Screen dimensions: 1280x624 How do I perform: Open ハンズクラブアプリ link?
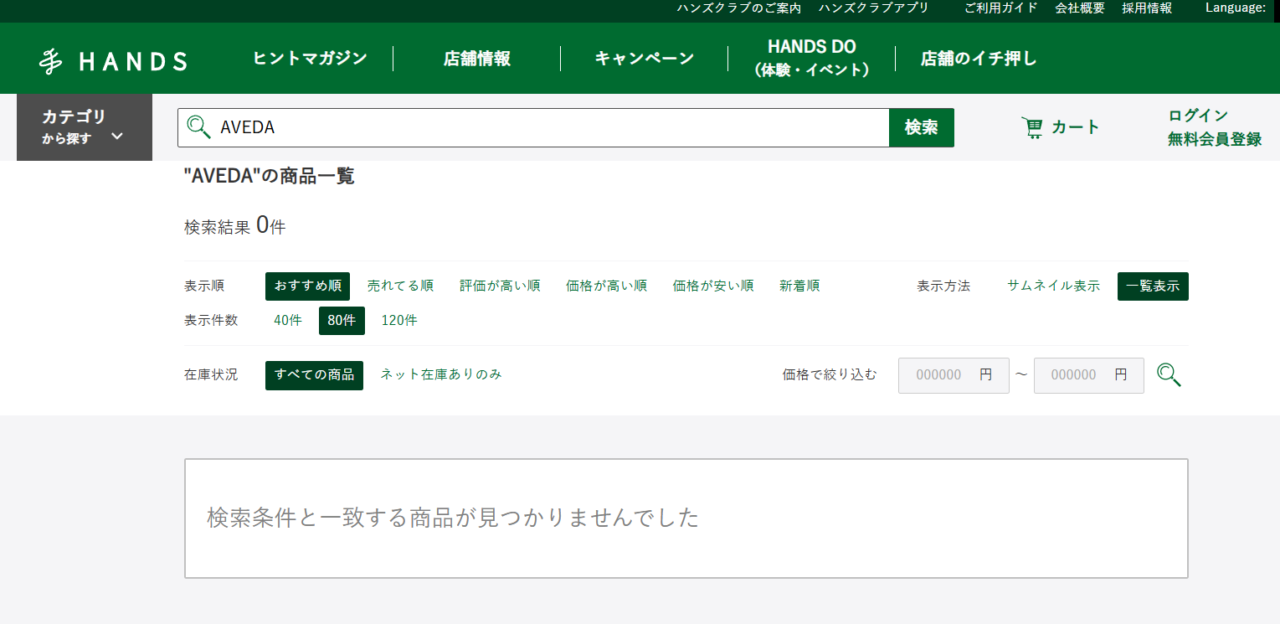click(x=874, y=8)
